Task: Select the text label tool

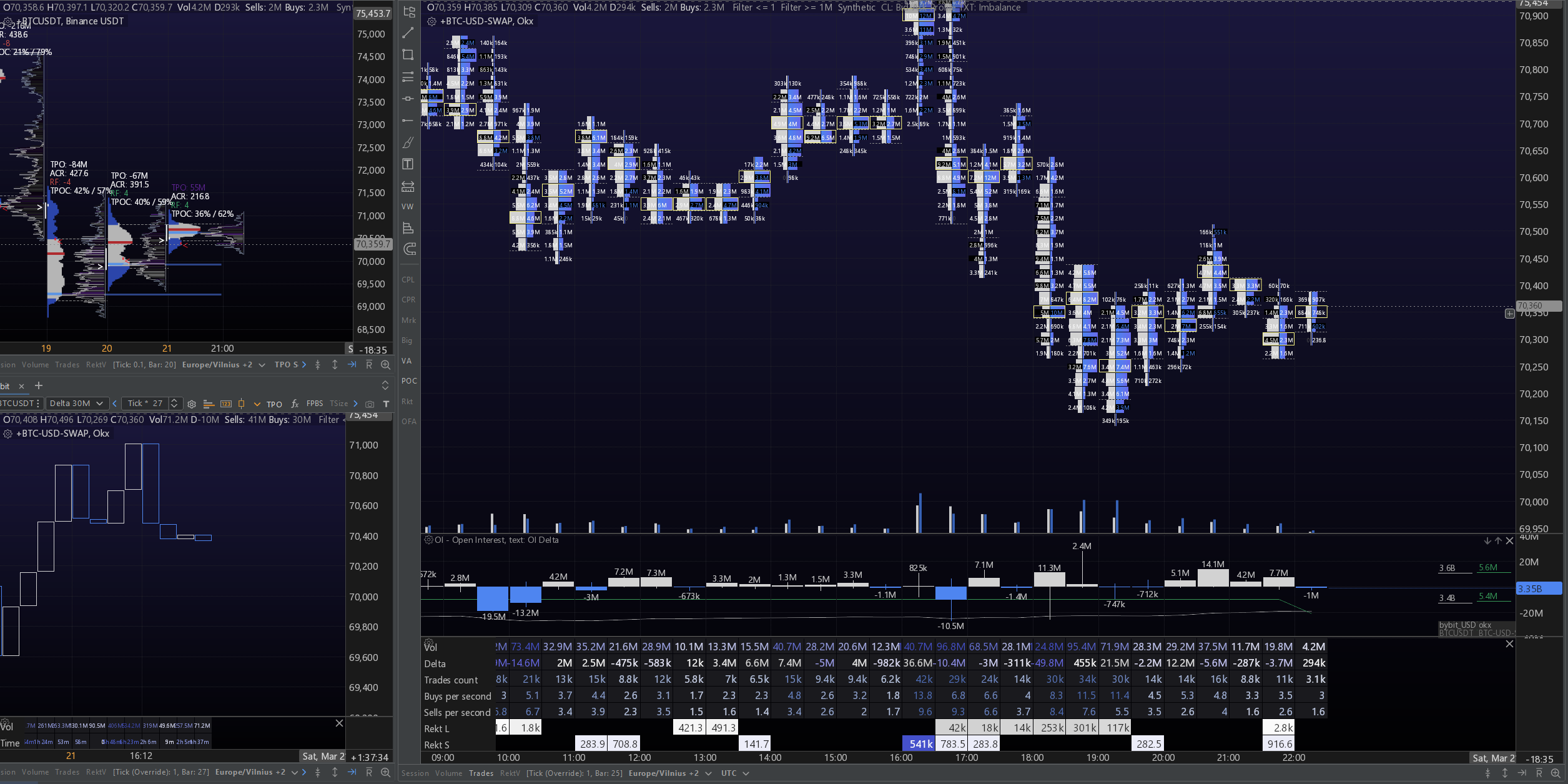Action: pyautogui.click(x=408, y=164)
